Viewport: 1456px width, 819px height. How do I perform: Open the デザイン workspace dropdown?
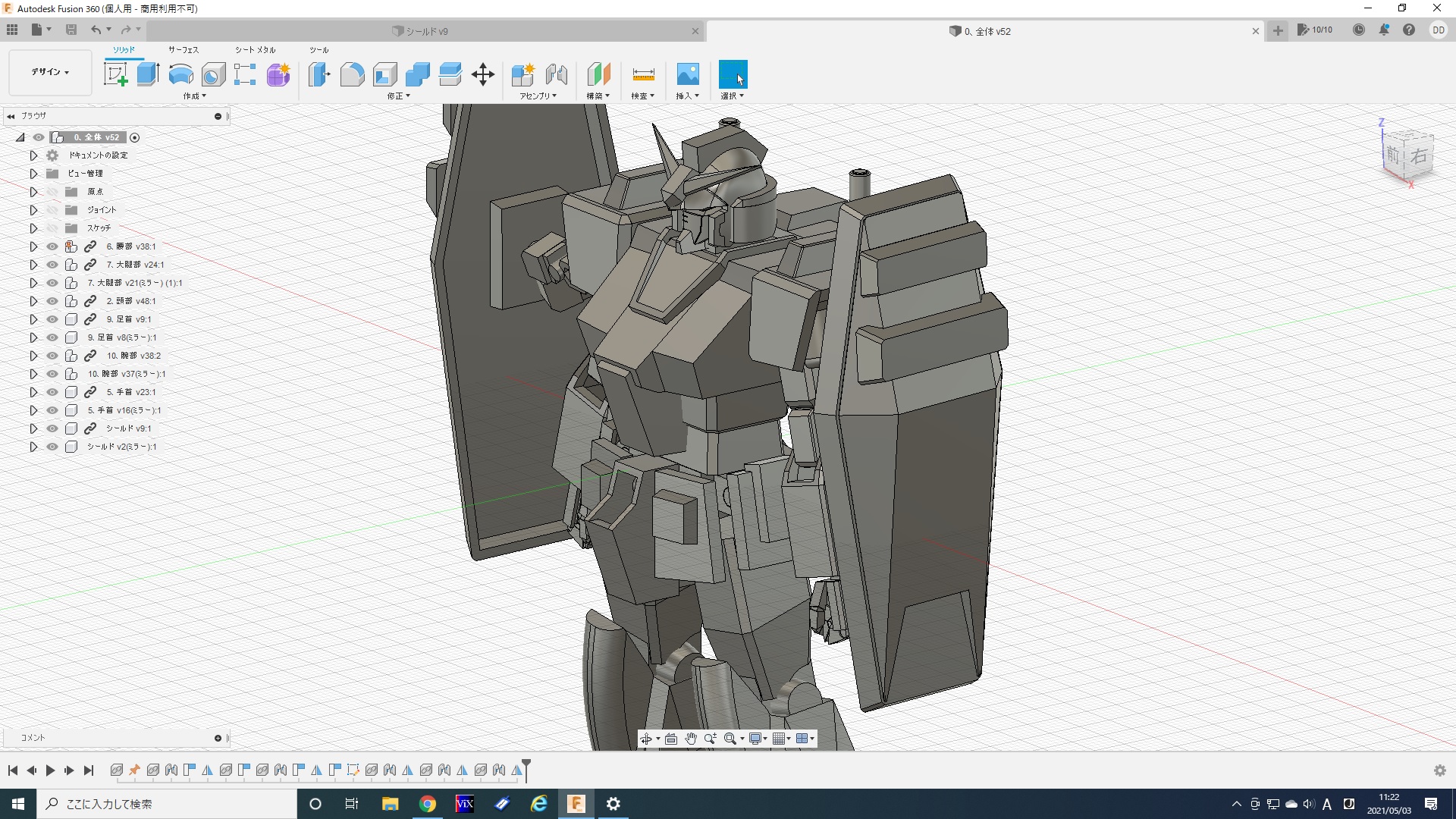click(x=50, y=72)
